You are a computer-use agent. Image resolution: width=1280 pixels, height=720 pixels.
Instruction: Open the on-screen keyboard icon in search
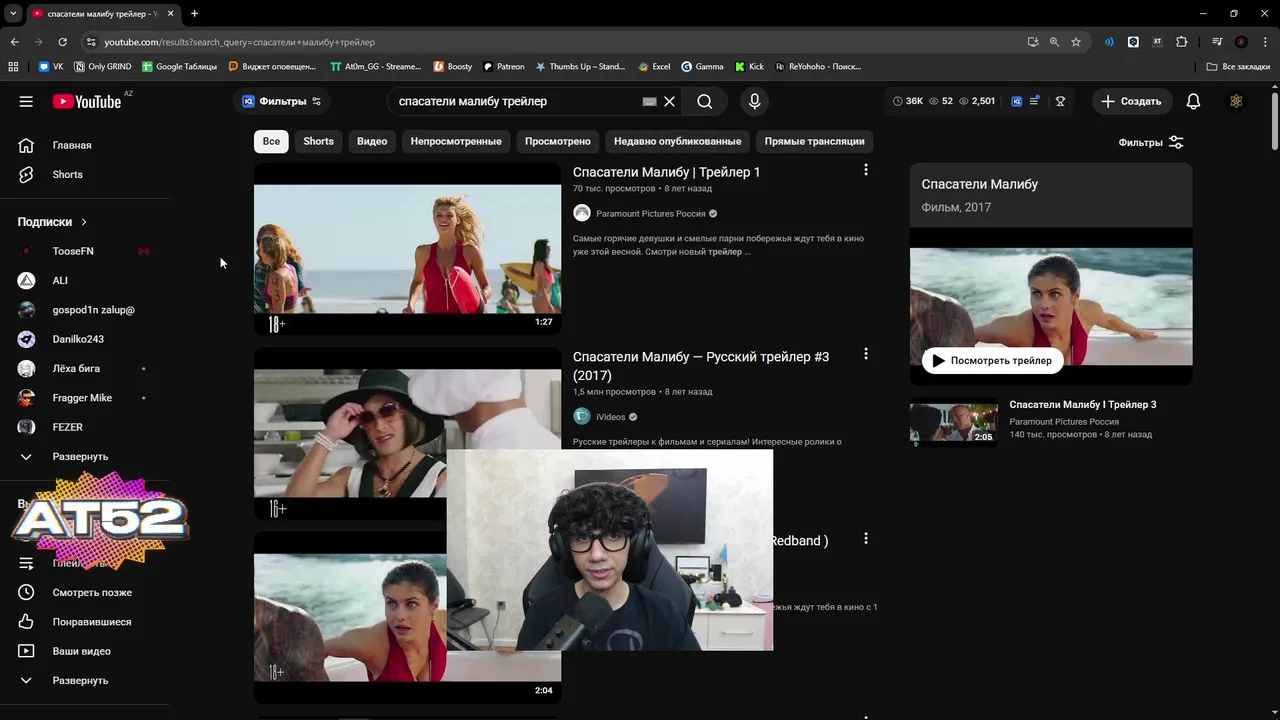point(649,101)
